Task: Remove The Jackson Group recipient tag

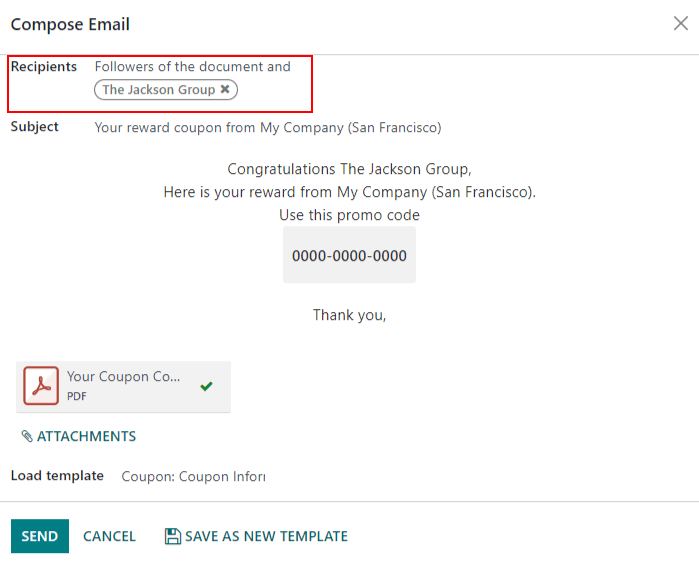Action: [225, 90]
